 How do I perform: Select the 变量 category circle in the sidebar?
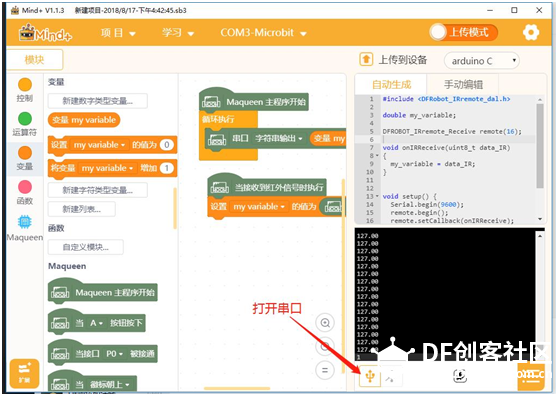point(25,153)
